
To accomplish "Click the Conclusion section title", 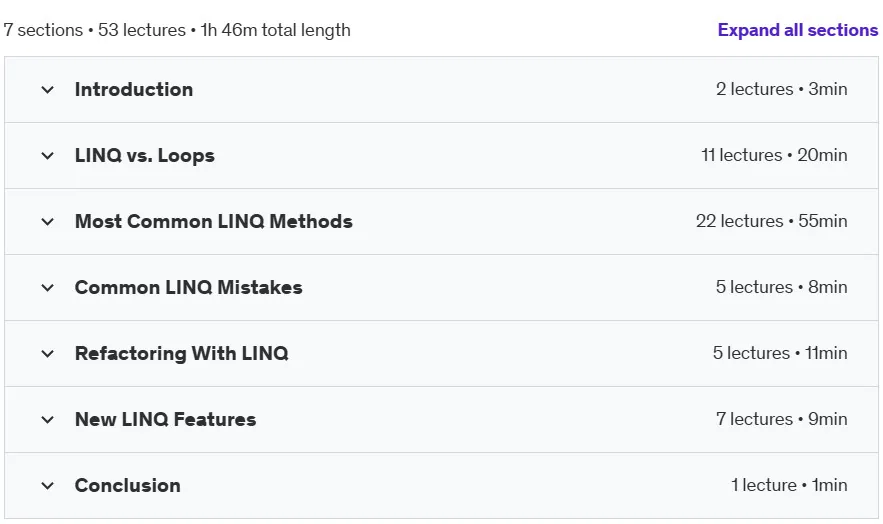I will [x=128, y=485].
